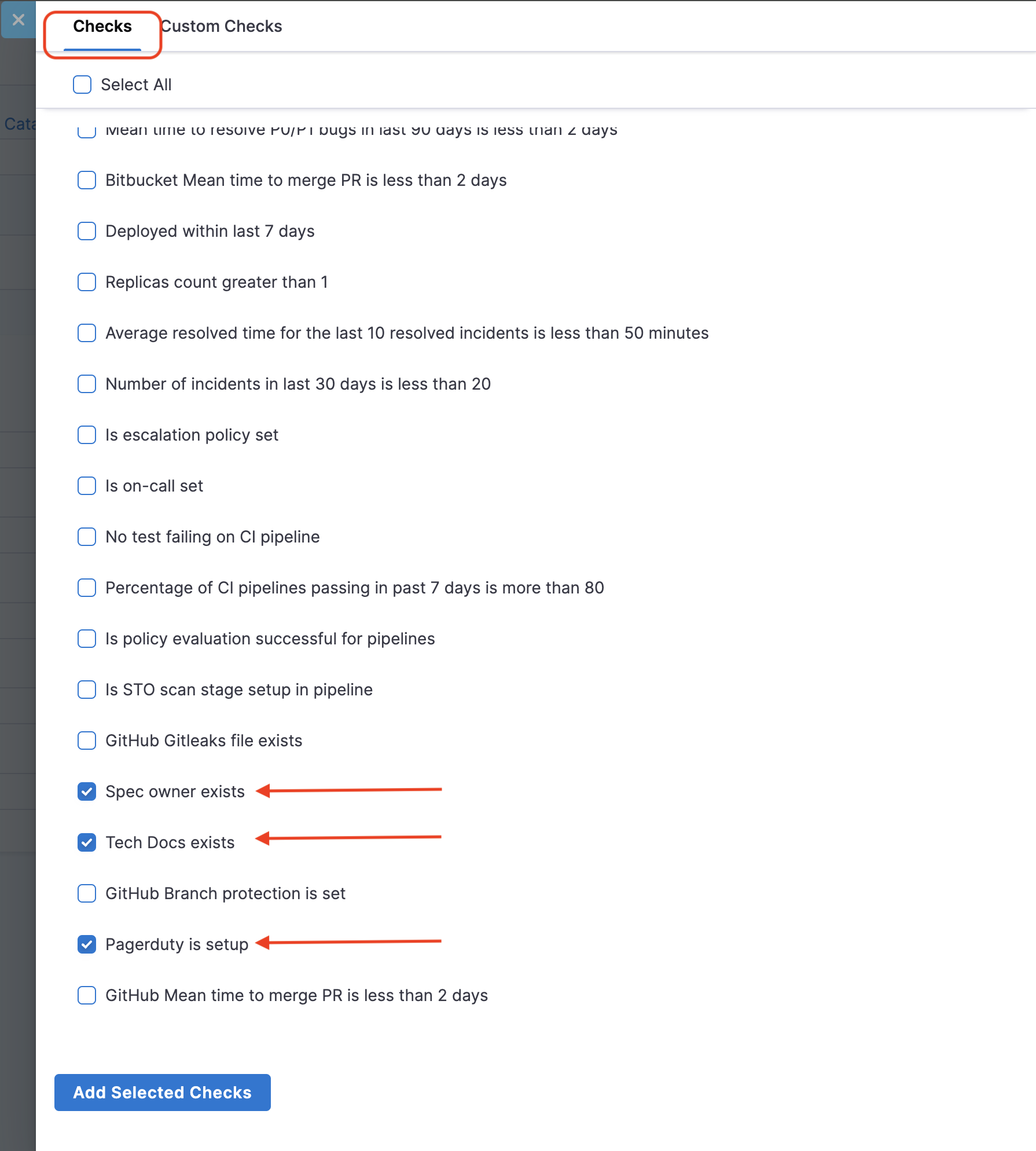Enable the Is on-call set check
Image resolution: width=1036 pixels, height=1151 pixels.
tap(87, 486)
